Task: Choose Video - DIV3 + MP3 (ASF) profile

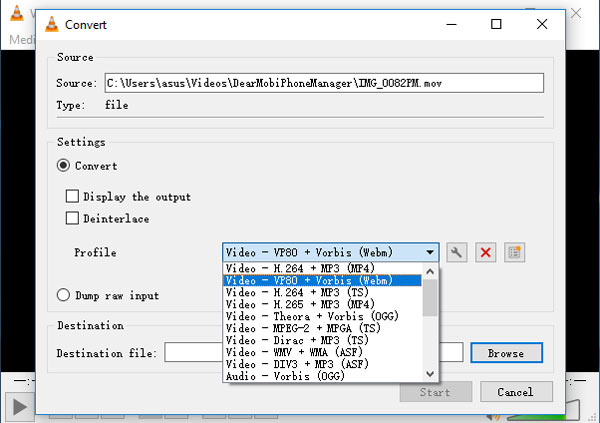Action: pos(323,364)
